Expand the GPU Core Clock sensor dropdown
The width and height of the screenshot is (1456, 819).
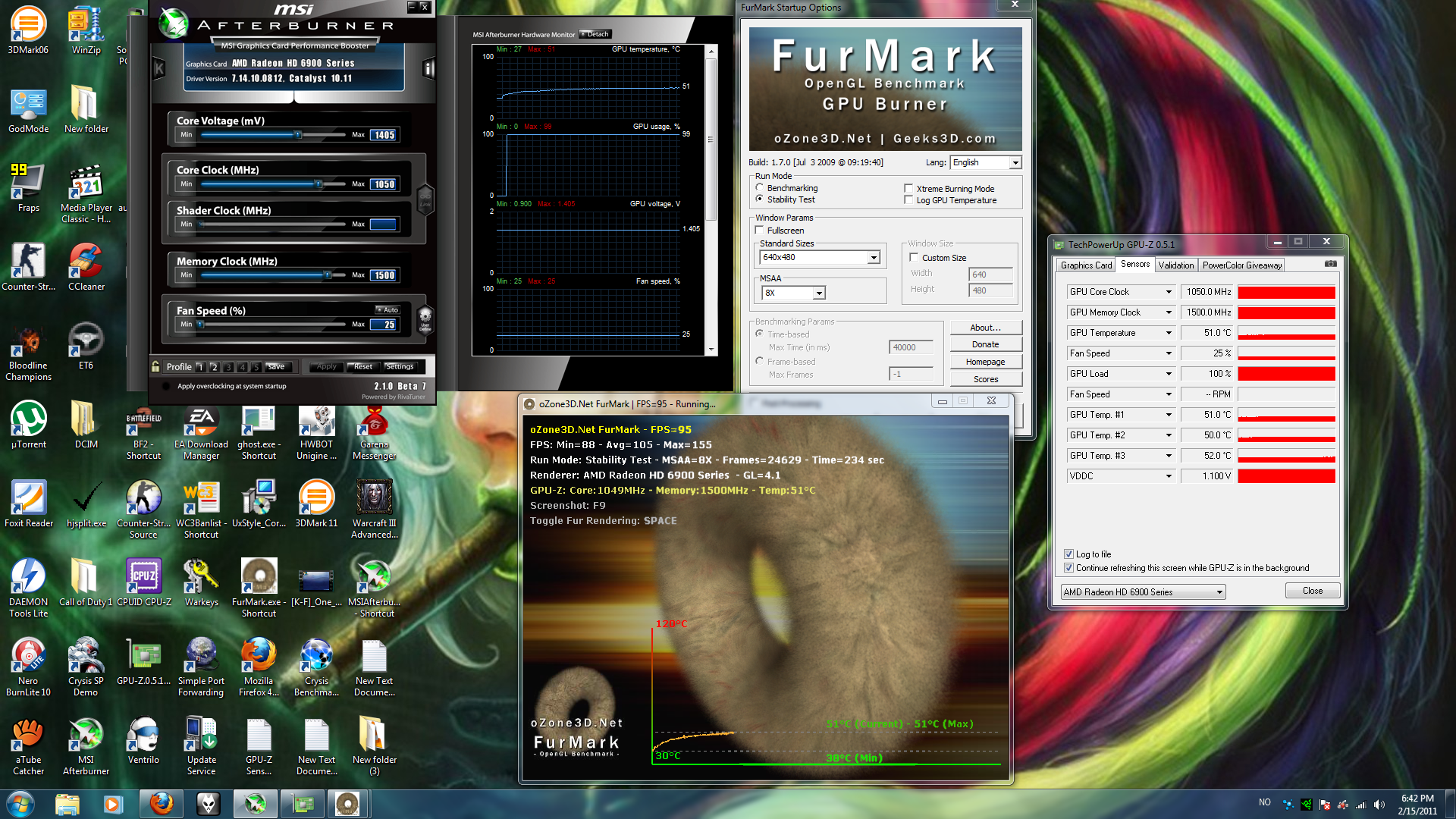pyautogui.click(x=1169, y=292)
